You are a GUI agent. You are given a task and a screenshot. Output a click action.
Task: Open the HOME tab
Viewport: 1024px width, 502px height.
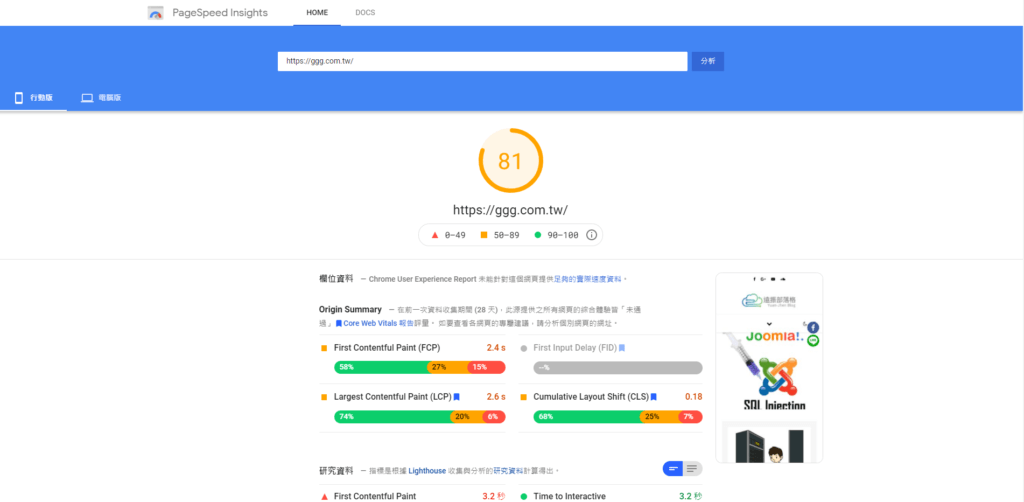tap(317, 12)
